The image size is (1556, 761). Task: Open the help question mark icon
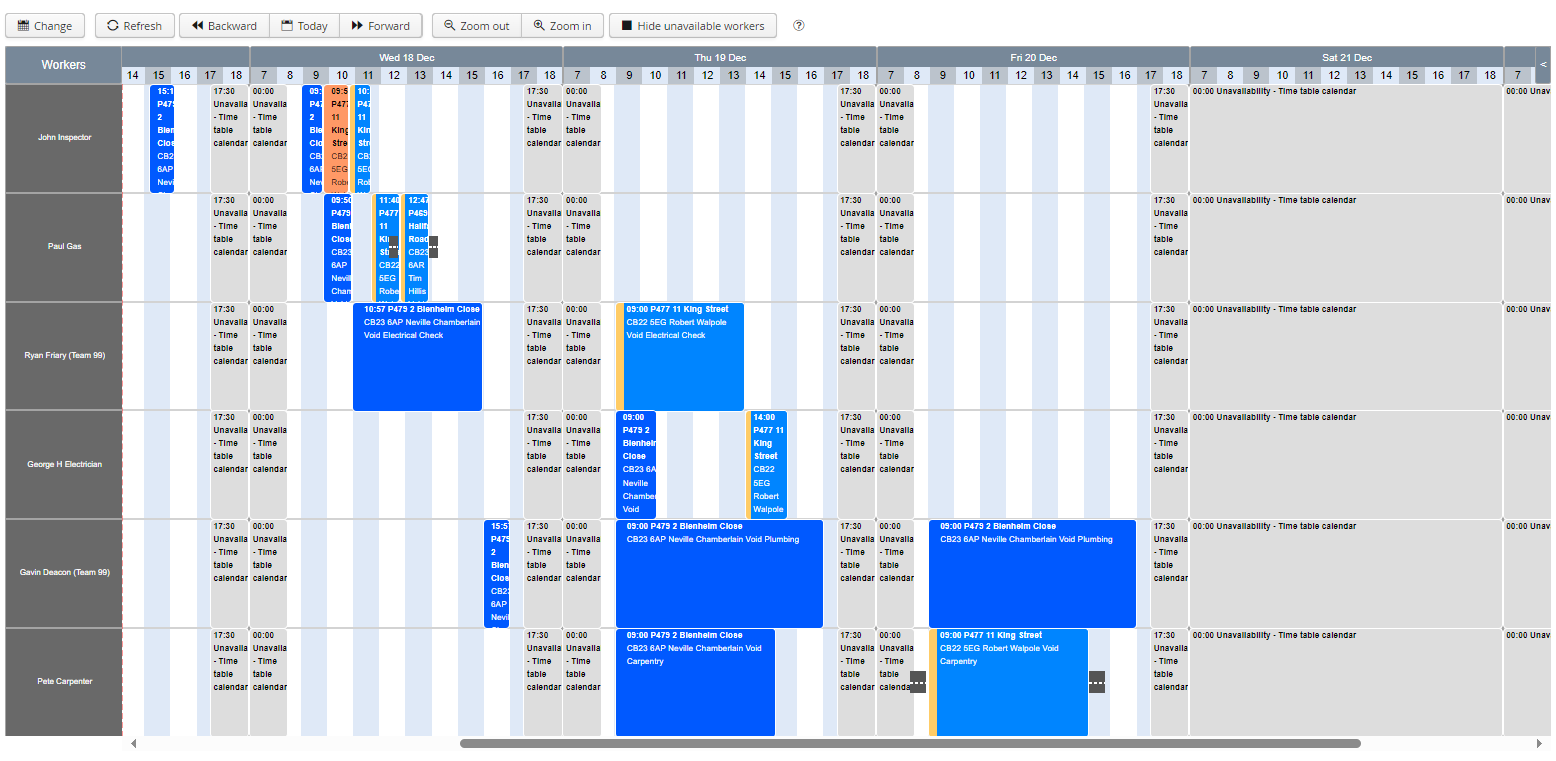coord(799,26)
